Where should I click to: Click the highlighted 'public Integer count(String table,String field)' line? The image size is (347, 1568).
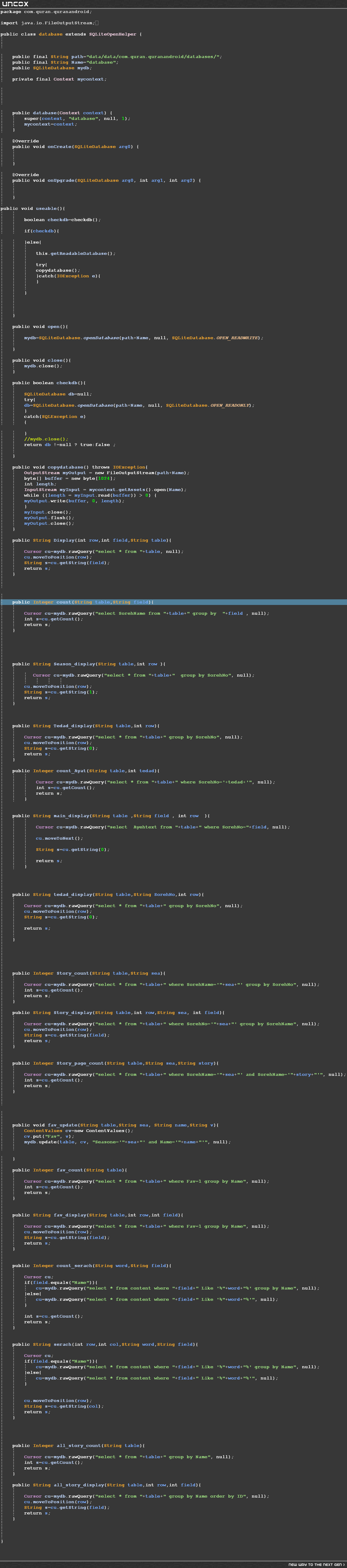click(x=173, y=602)
